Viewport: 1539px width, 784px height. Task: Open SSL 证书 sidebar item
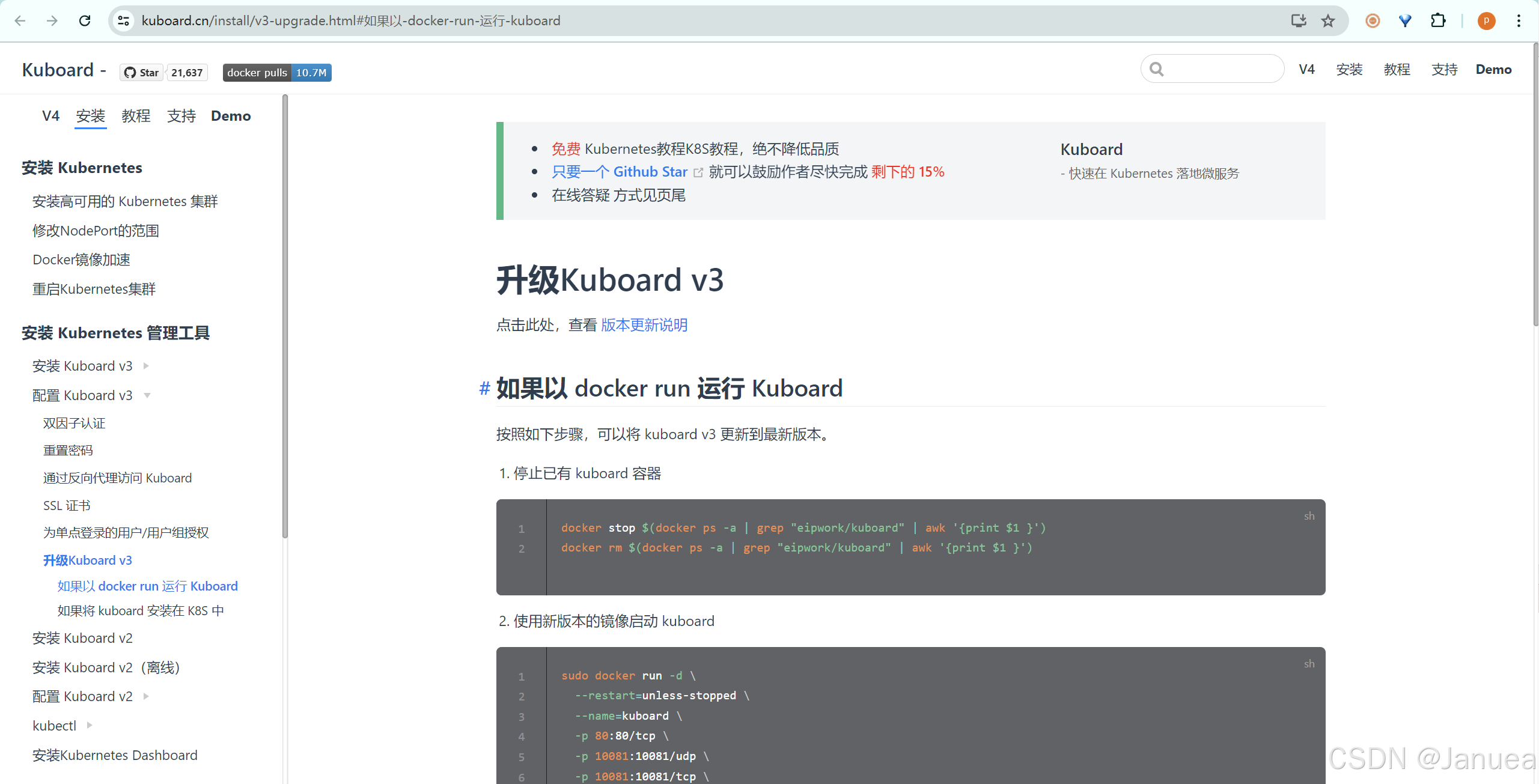point(67,506)
